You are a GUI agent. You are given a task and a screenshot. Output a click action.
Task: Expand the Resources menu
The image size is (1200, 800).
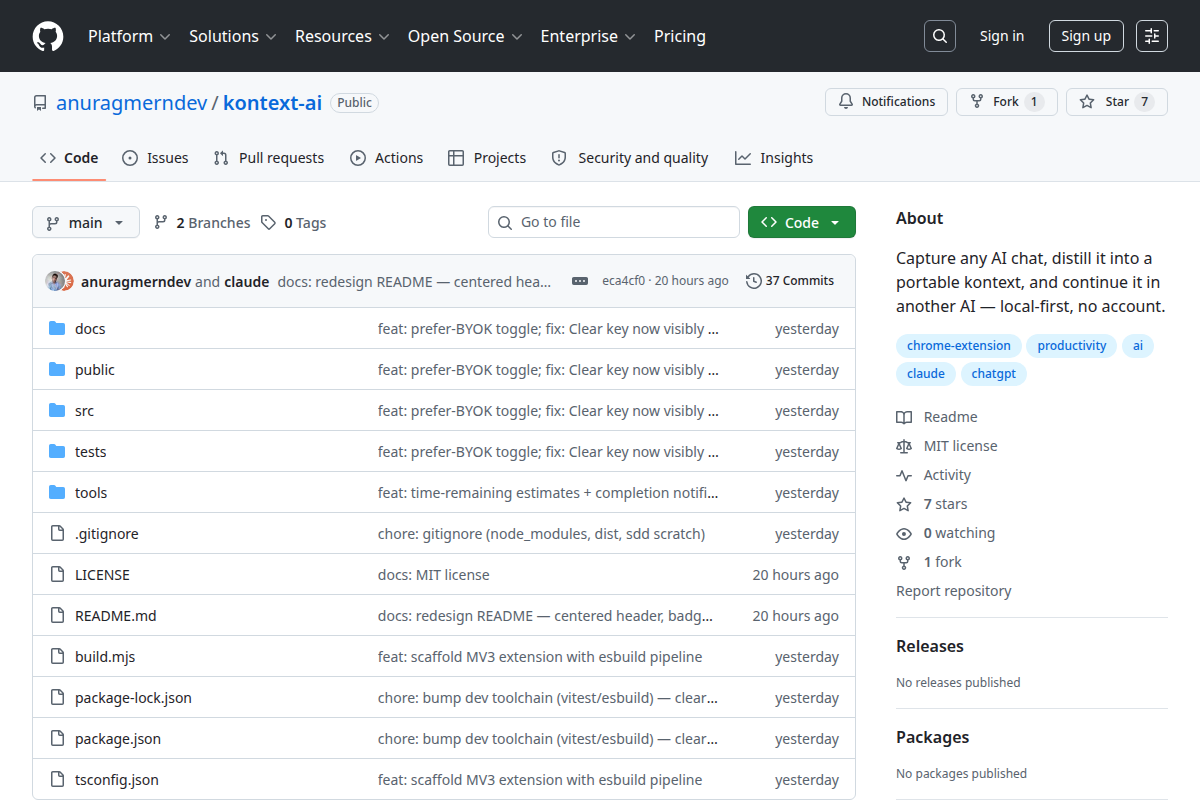pos(341,36)
